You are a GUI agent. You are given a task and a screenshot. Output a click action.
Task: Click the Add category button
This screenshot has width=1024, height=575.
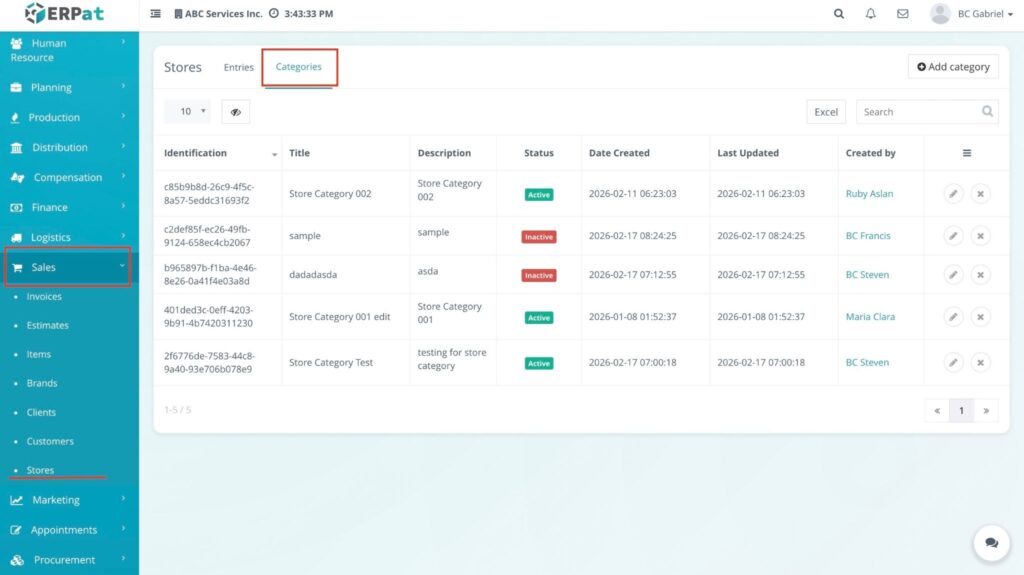click(x=953, y=67)
